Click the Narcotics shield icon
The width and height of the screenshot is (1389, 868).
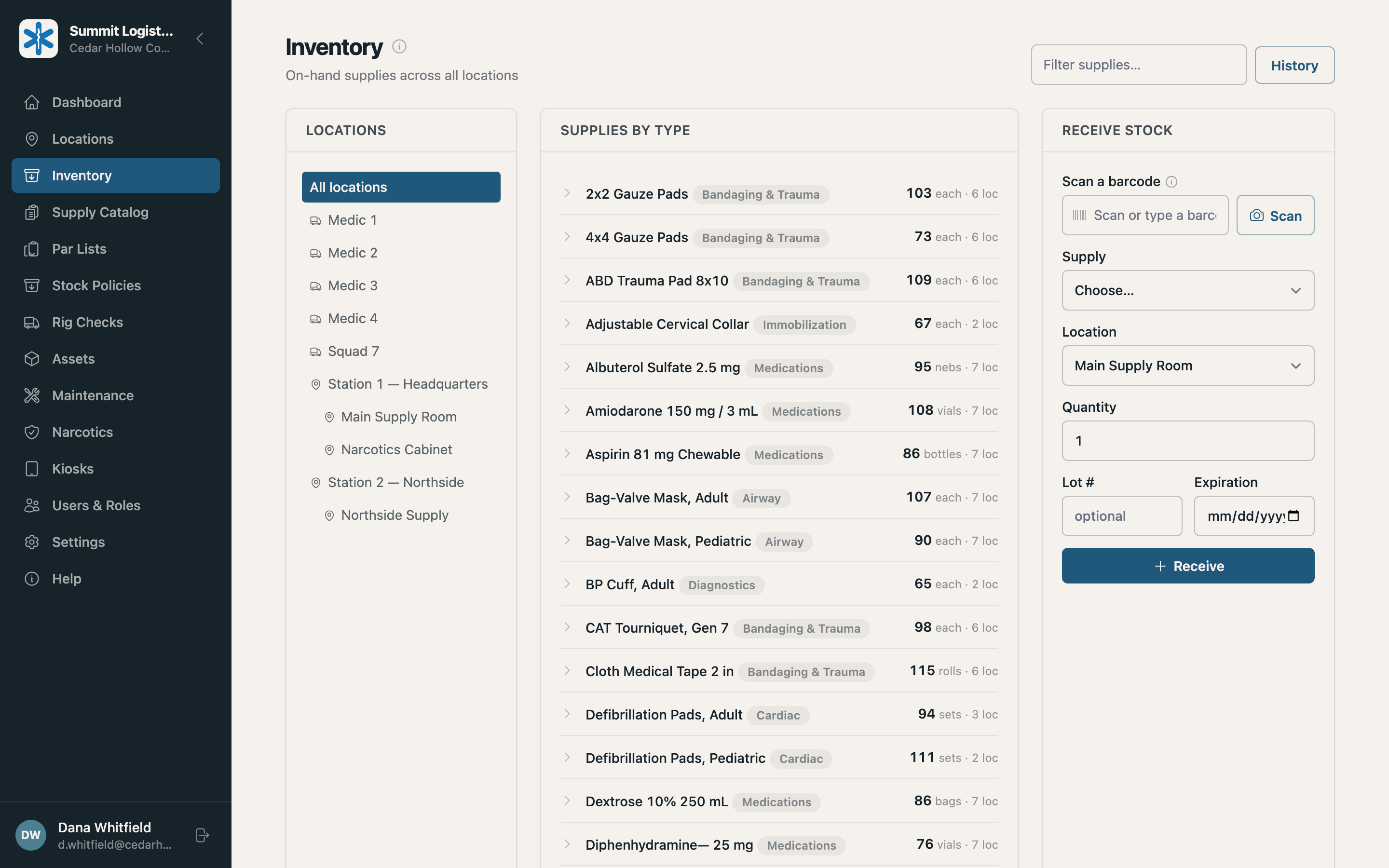point(32,432)
